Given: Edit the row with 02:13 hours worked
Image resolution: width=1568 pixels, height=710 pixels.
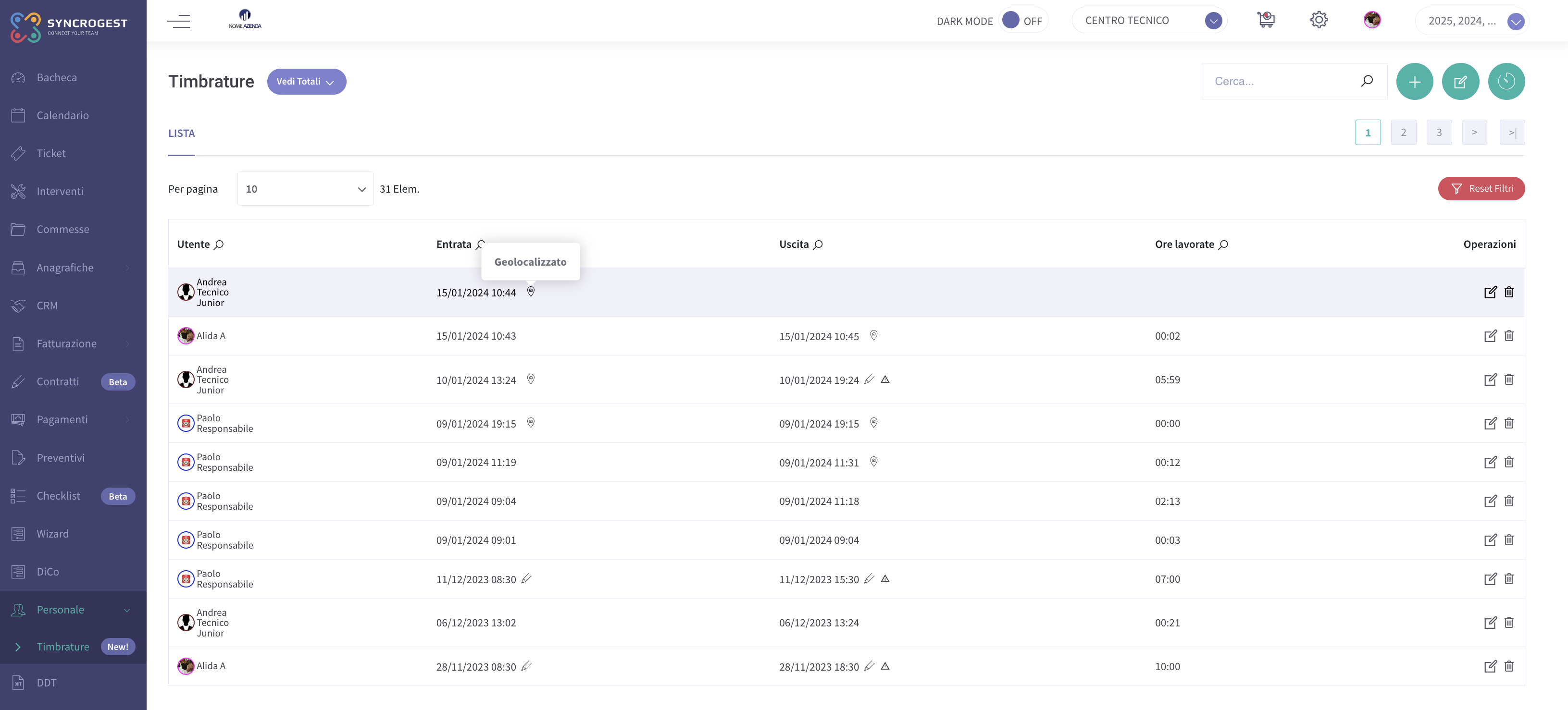Looking at the screenshot, I should (1490, 502).
